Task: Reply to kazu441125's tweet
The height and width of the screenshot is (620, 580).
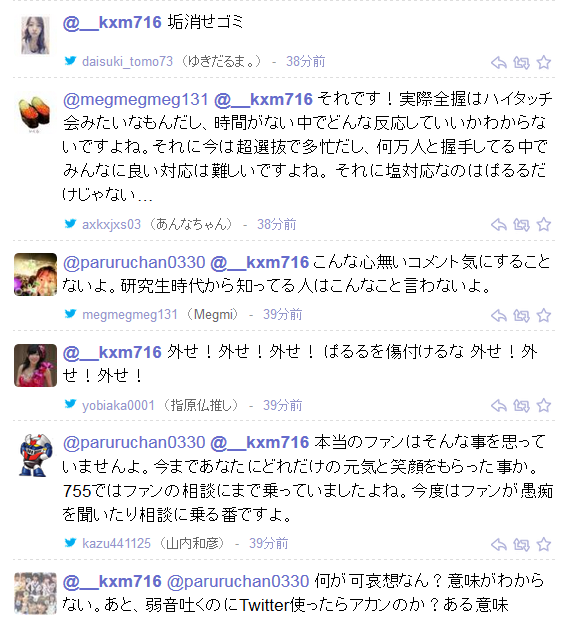Action: click(499, 544)
